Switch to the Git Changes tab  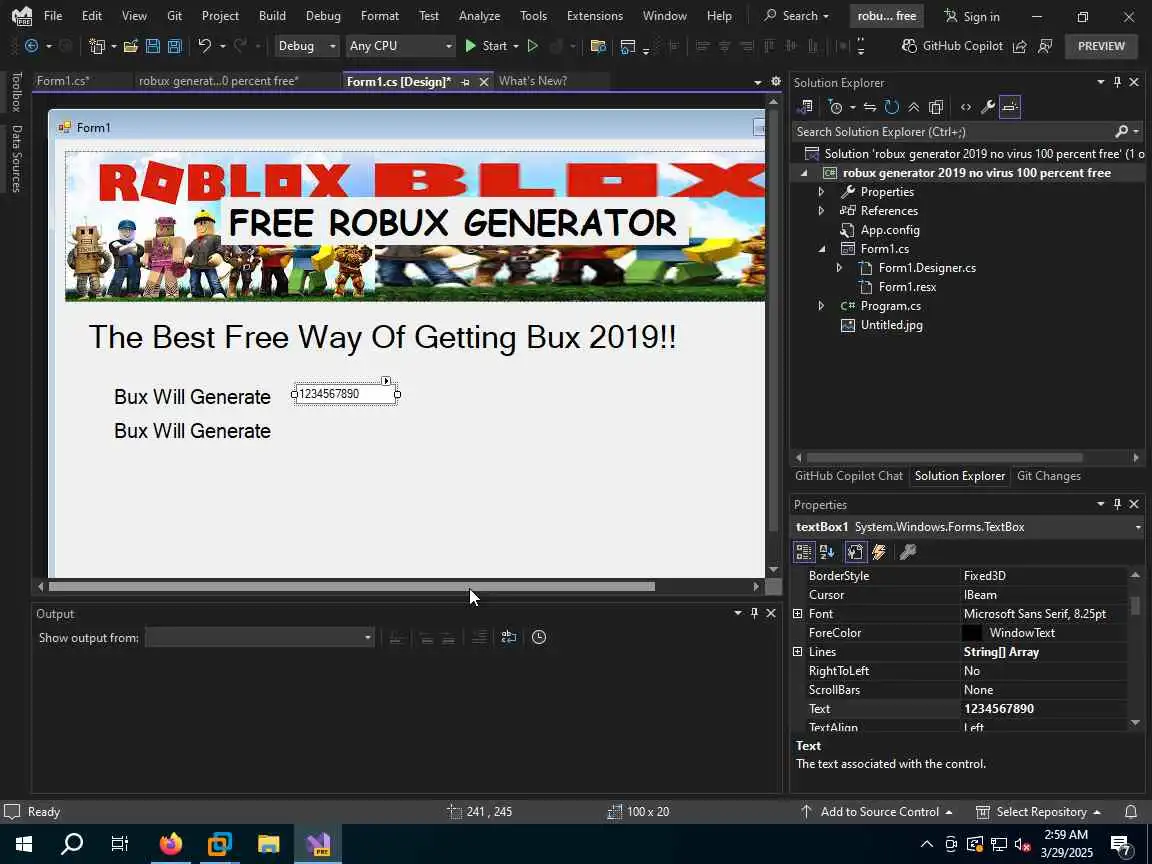(1048, 475)
